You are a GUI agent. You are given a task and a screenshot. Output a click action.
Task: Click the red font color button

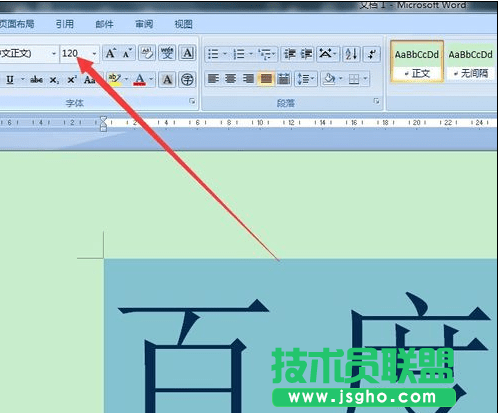tap(140, 79)
